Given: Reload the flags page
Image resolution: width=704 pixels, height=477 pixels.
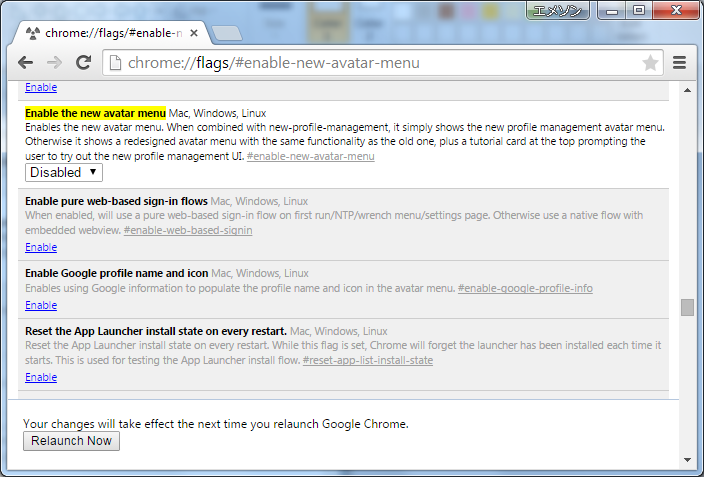Looking at the screenshot, I should point(84,63).
